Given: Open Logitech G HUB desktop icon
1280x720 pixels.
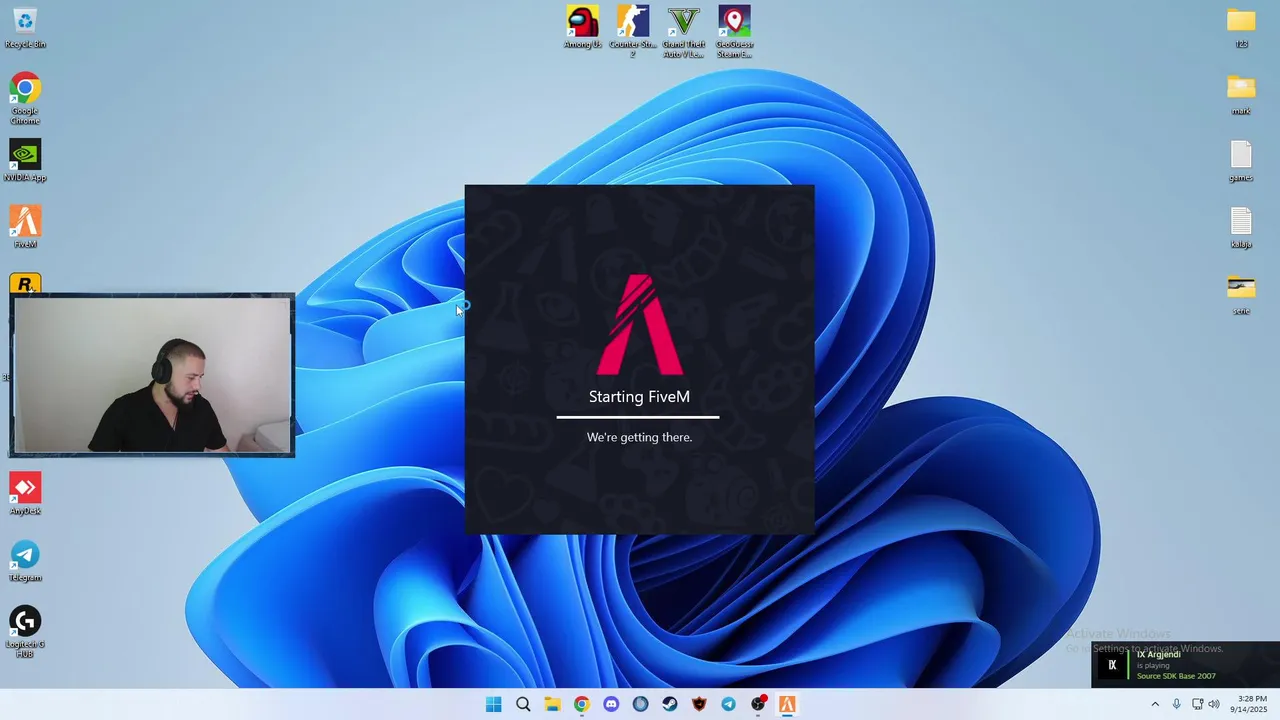Looking at the screenshot, I should [x=25, y=632].
